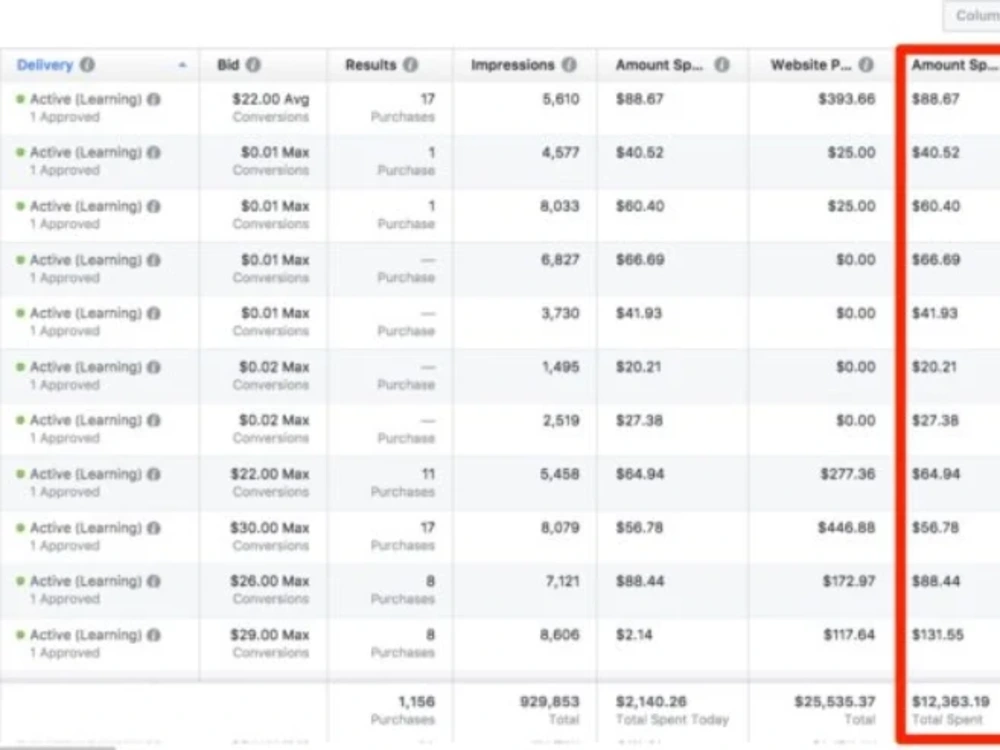
Task: Click the 5,610 impressions value
Action: coord(561,99)
